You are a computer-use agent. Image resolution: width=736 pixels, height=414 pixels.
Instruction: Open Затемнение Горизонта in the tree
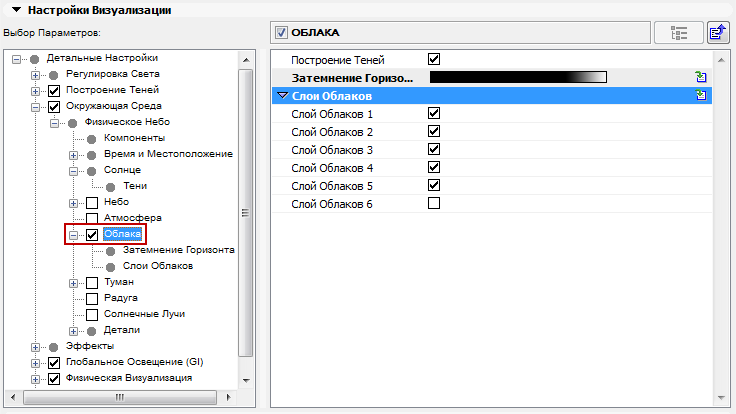(x=178, y=249)
